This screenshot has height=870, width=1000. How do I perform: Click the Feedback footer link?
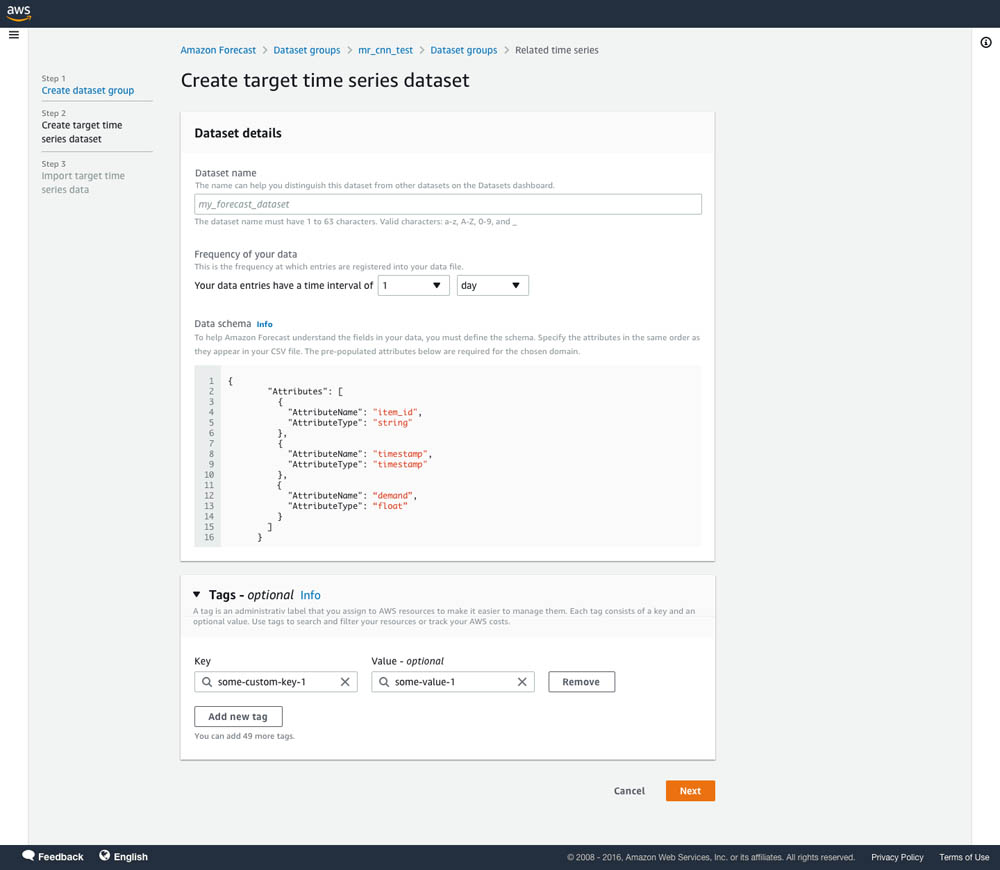tap(61, 857)
